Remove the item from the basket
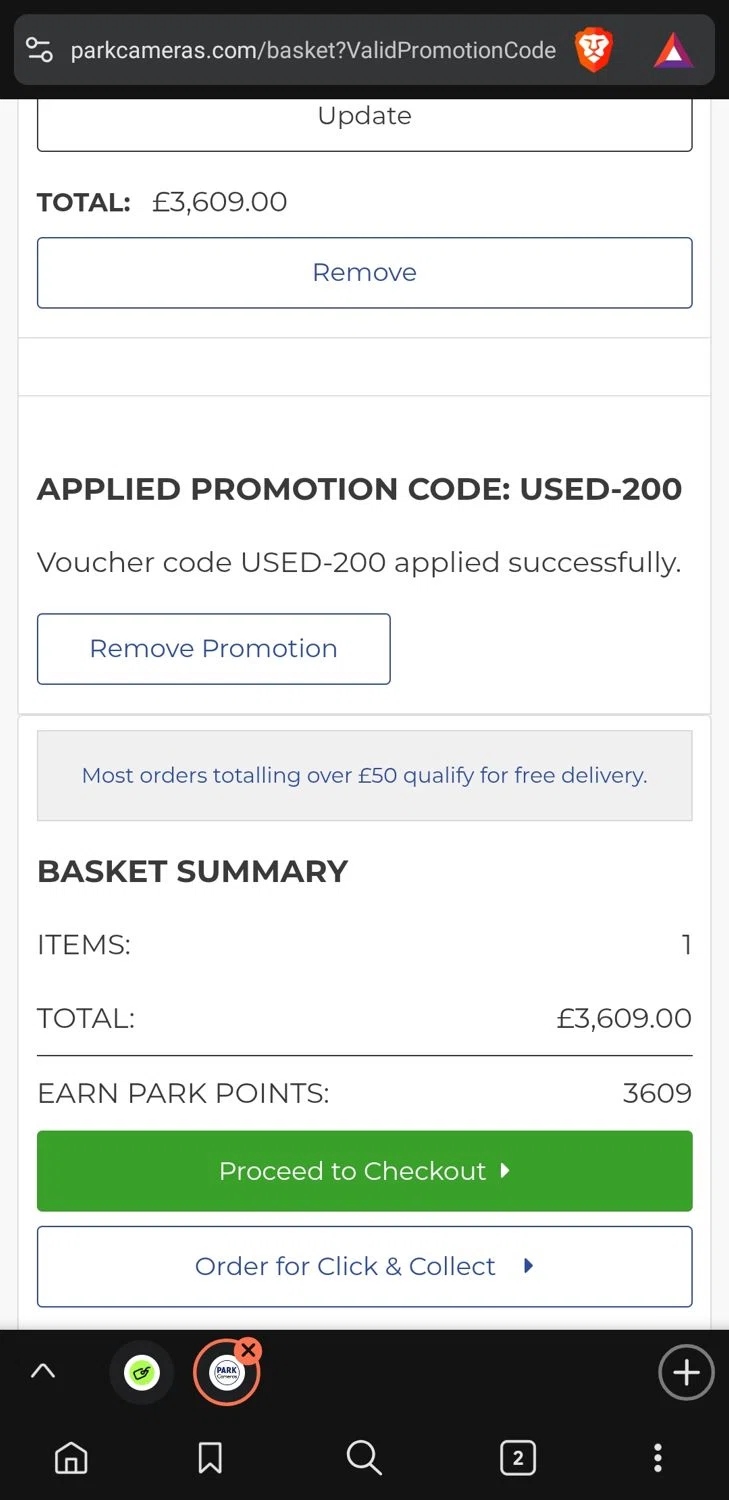Image resolution: width=729 pixels, height=1500 pixels. [364, 272]
